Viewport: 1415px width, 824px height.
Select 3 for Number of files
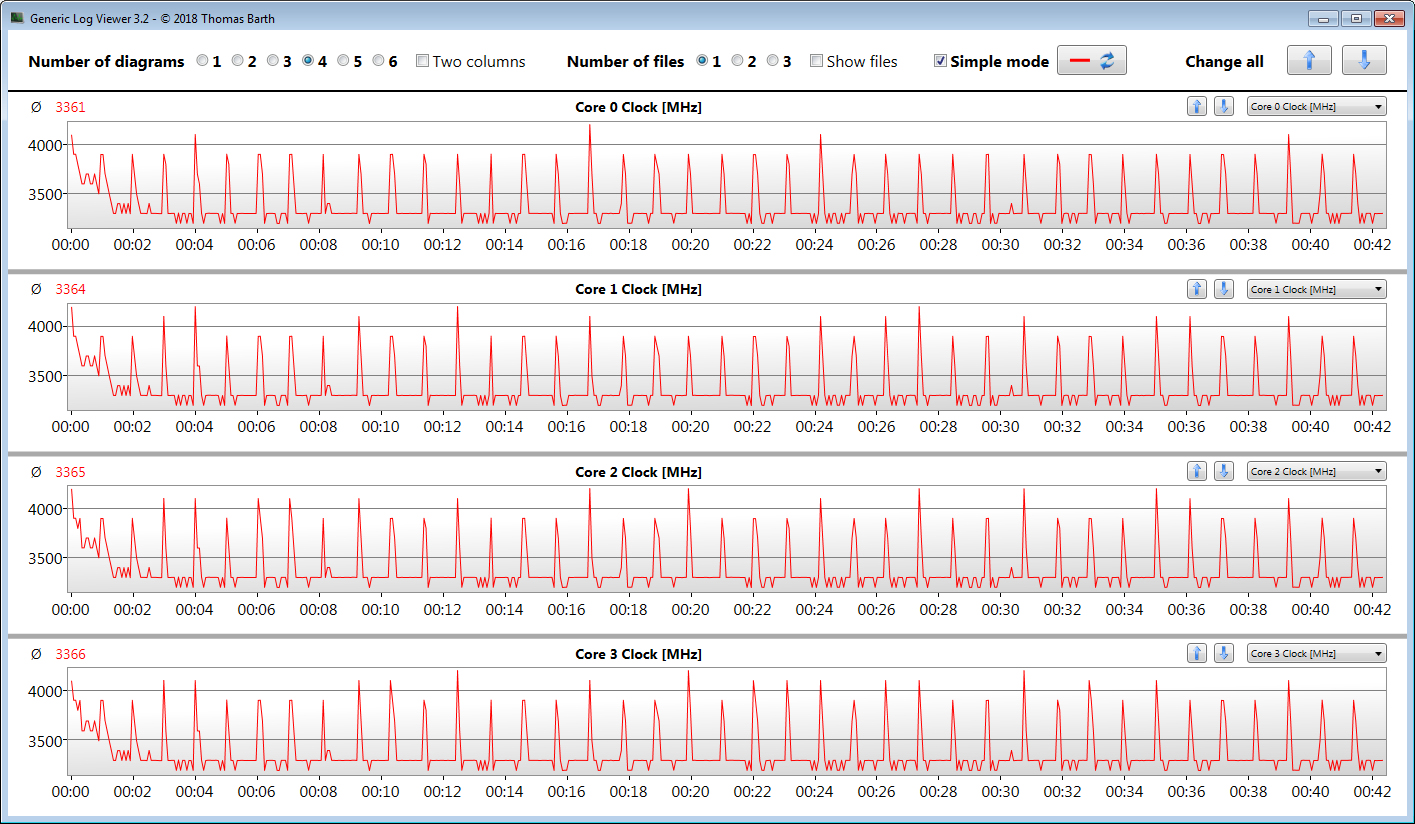pos(773,61)
